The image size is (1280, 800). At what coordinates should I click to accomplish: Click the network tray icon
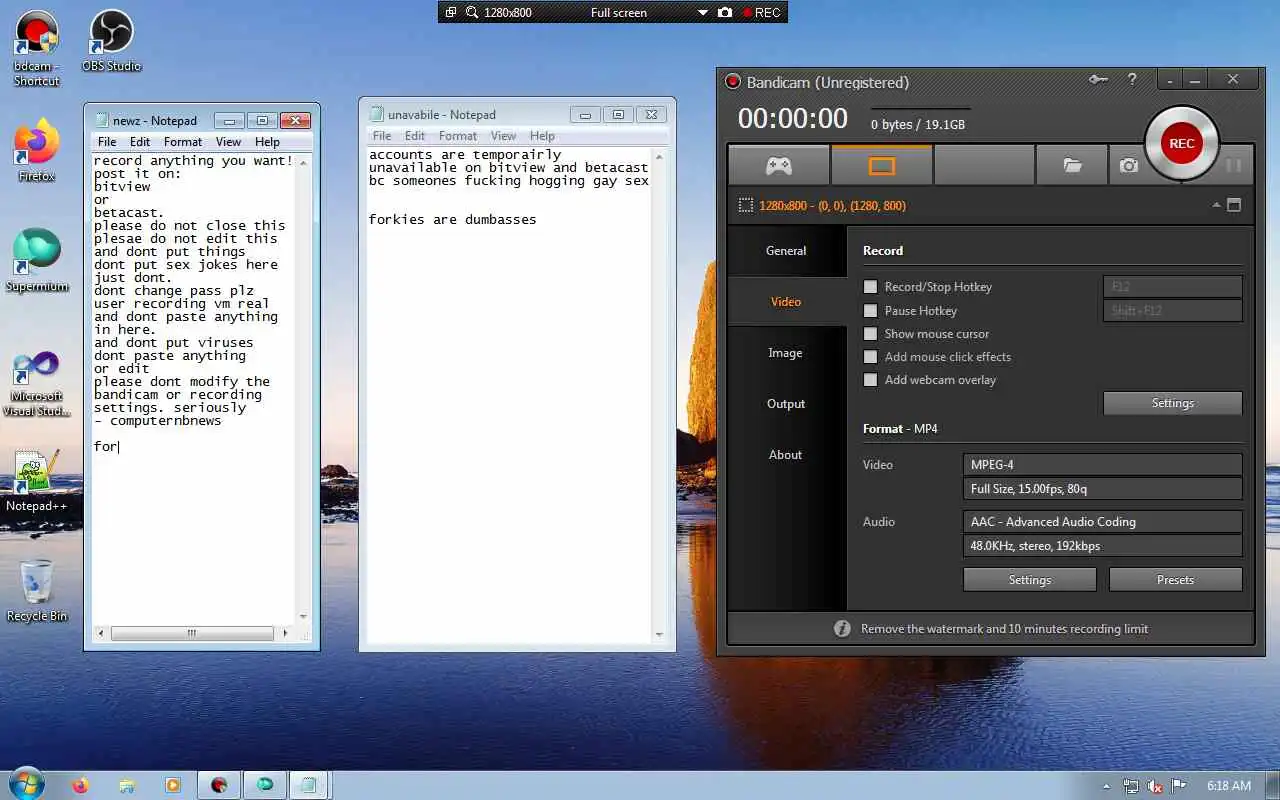(1131, 786)
